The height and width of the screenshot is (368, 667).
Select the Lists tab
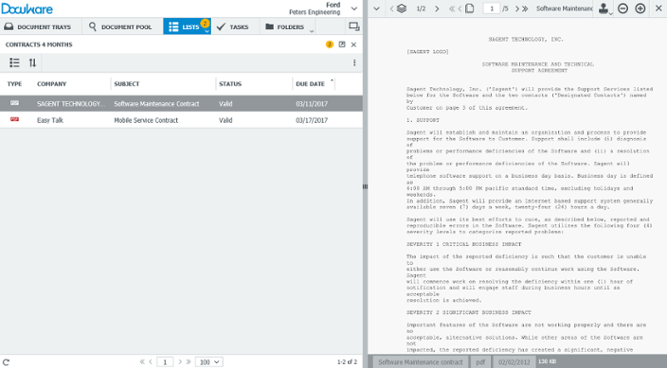tap(186, 27)
